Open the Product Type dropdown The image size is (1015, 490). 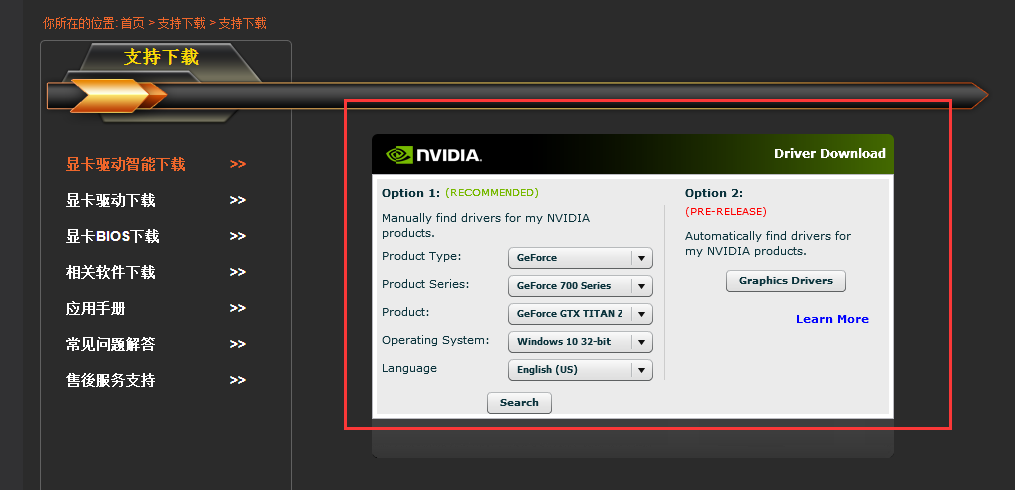pyautogui.click(x=580, y=258)
